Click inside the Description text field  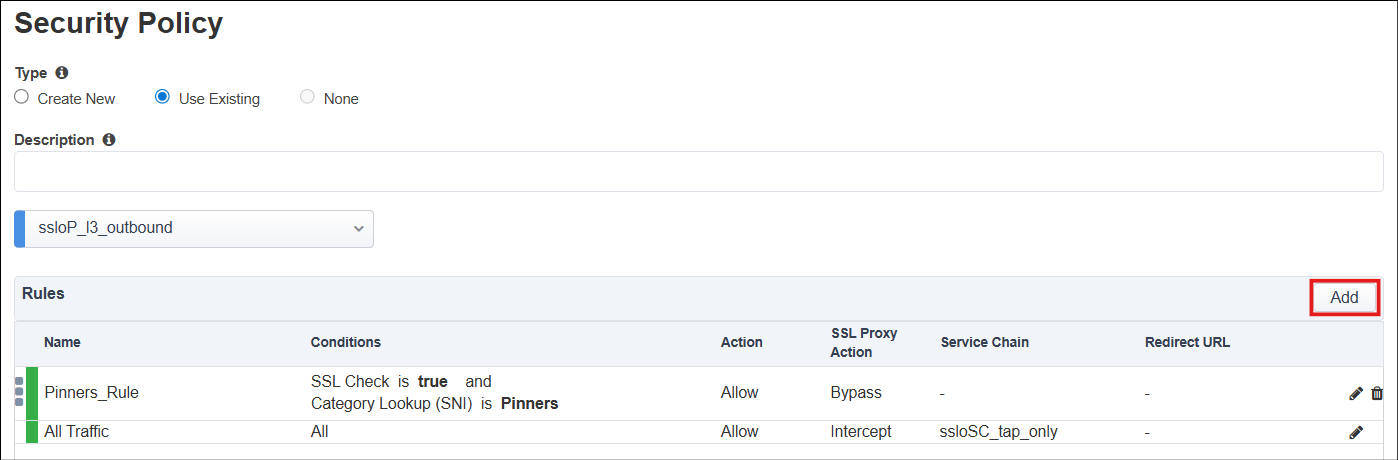coord(698,171)
